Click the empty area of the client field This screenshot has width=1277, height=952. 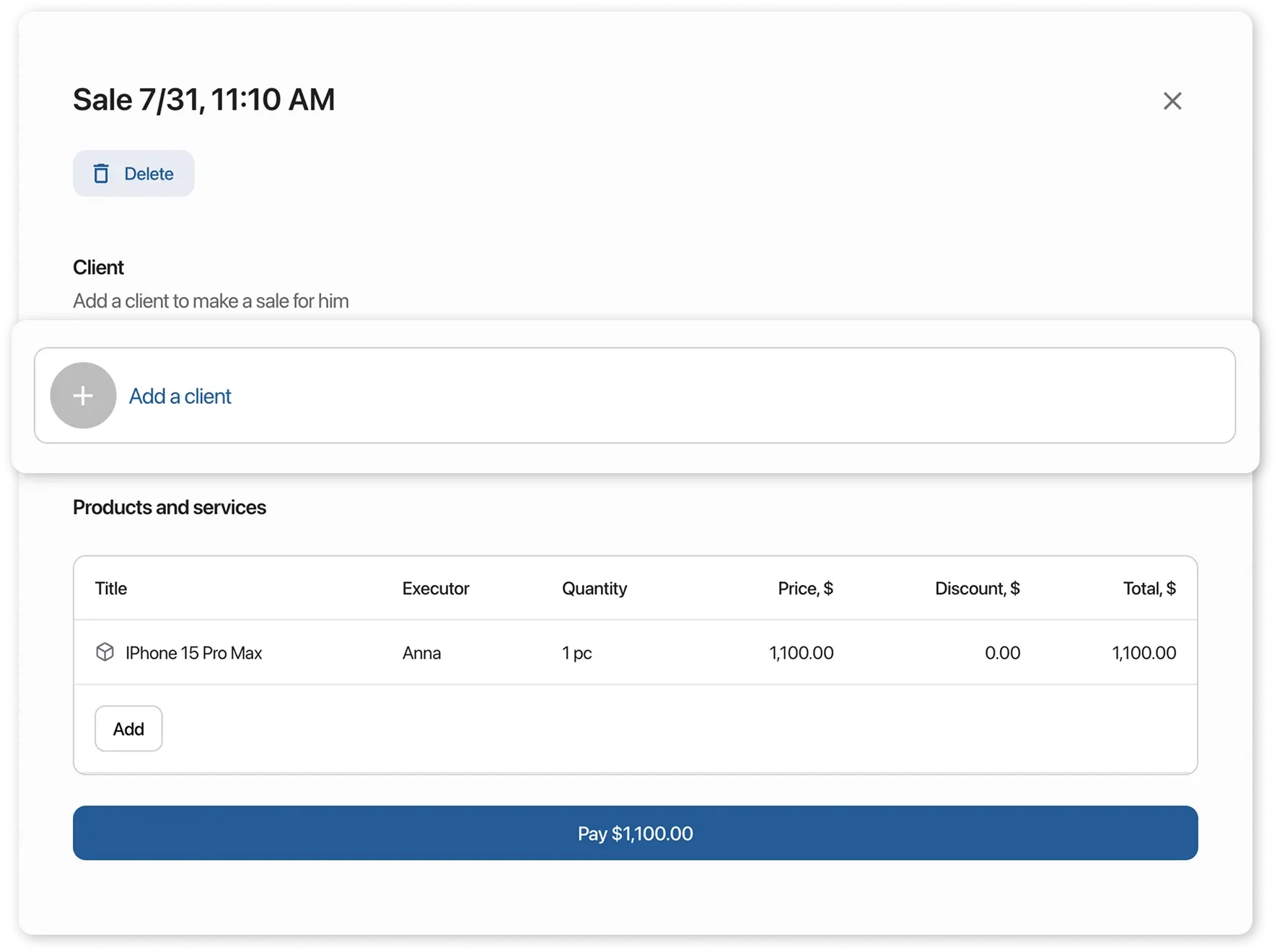pyautogui.click(x=721, y=395)
